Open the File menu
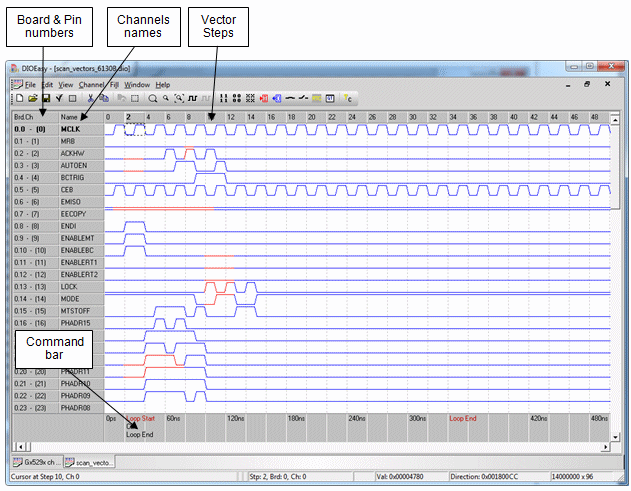 [30, 85]
